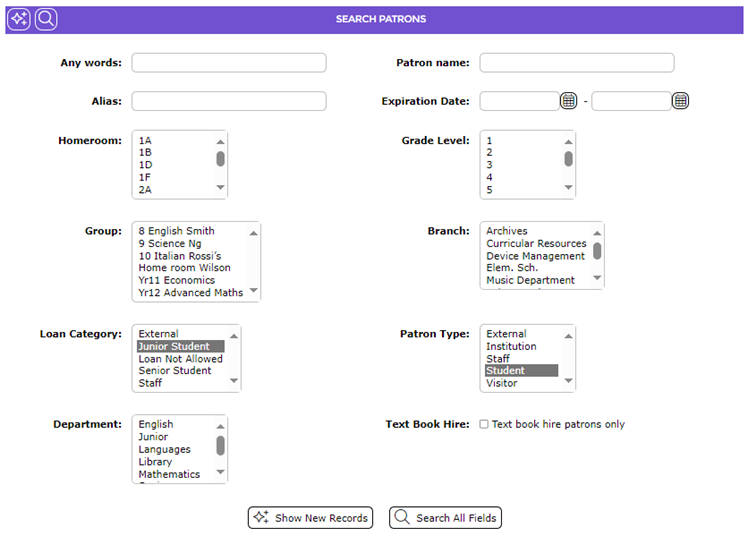The width and height of the screenshot is (748, 536).
Task: Click Branch list scroll up arrow
Action: [x=597, y=233]
